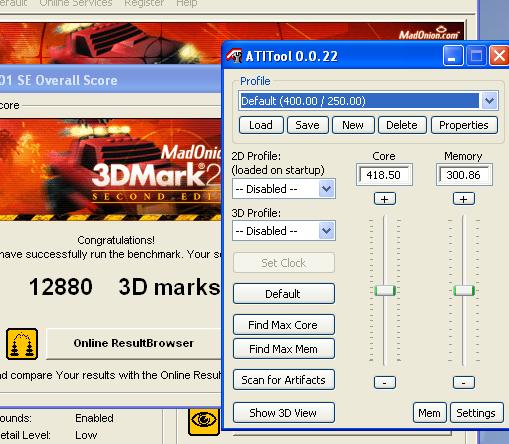Increase Memory clock with plus button

[464, 199]
